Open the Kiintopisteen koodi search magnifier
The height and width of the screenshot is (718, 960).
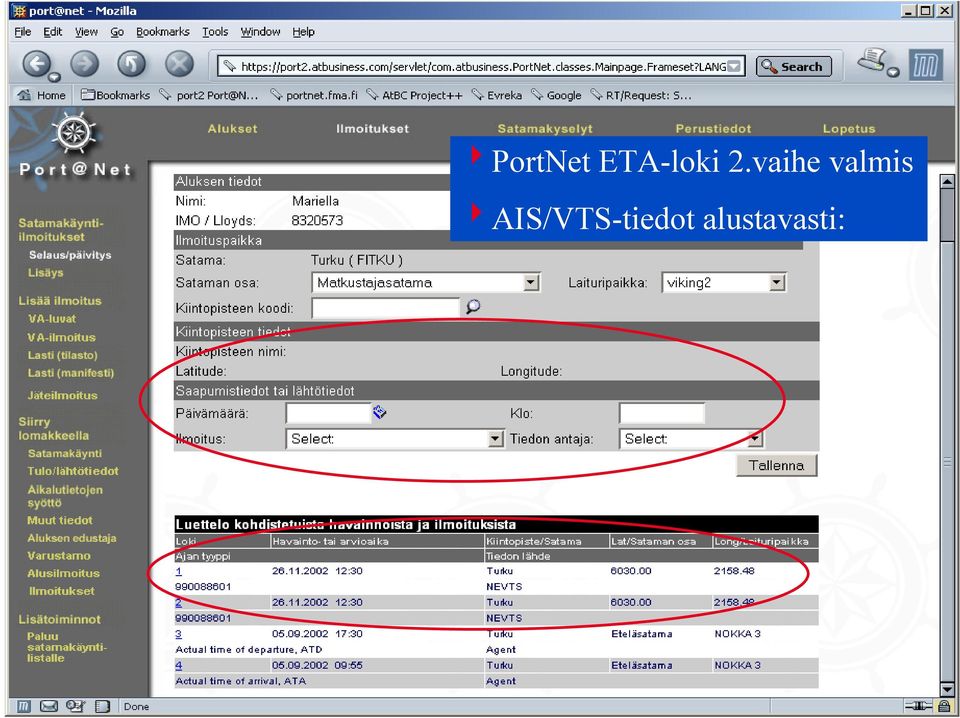pos(473,307)
